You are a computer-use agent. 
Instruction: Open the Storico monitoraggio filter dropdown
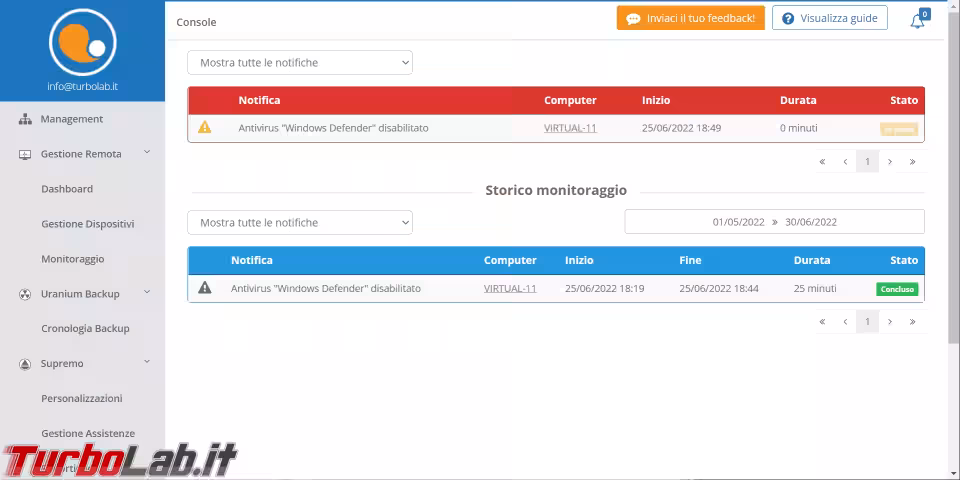pyautogui.click(x=300, y=223)
